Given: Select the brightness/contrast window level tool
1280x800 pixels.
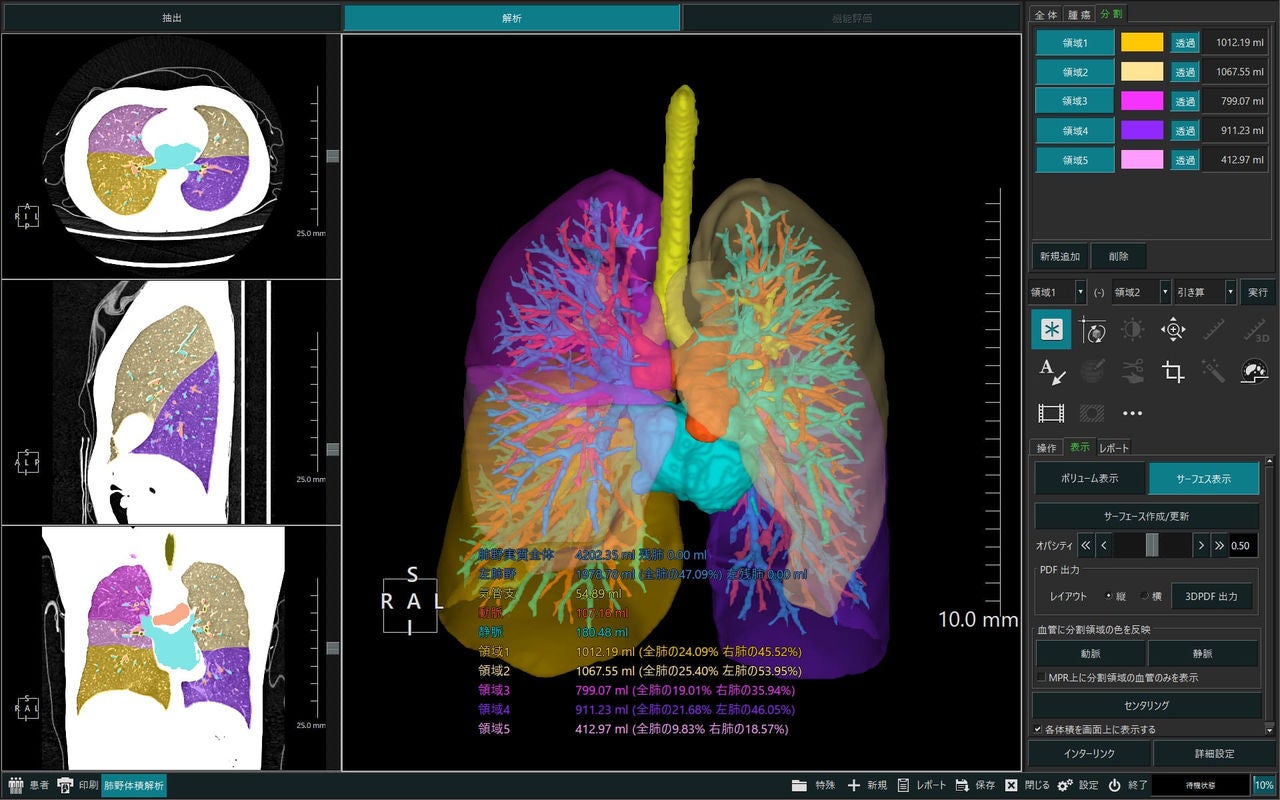Looking at the screenshot, I should point(1132,329).
